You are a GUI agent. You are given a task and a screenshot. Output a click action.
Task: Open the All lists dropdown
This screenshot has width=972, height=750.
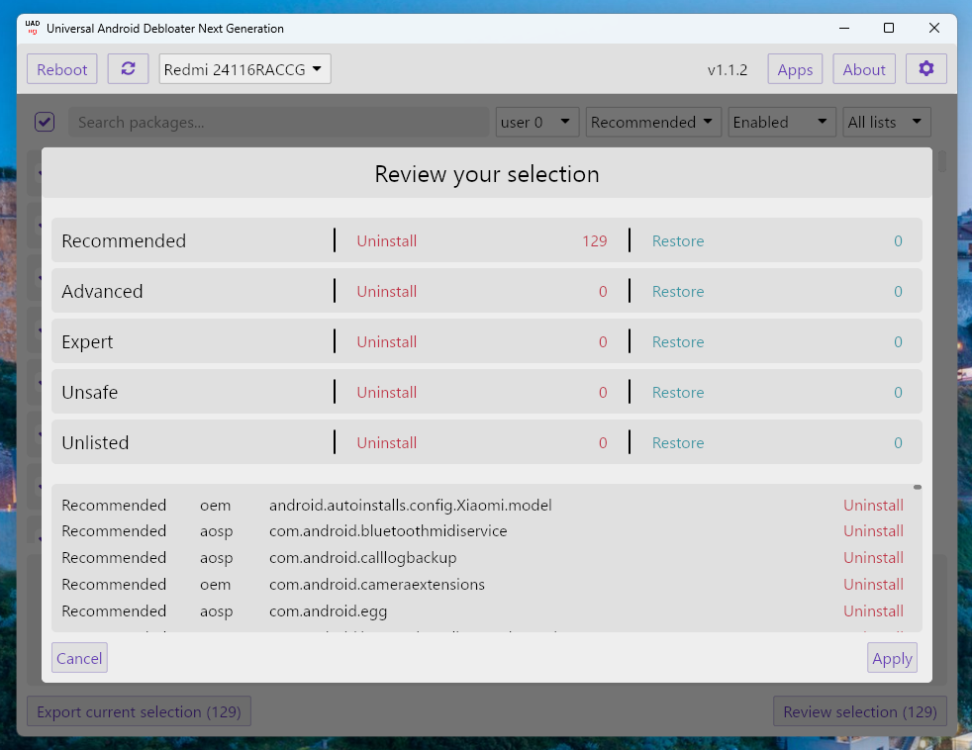pos(886,122)
